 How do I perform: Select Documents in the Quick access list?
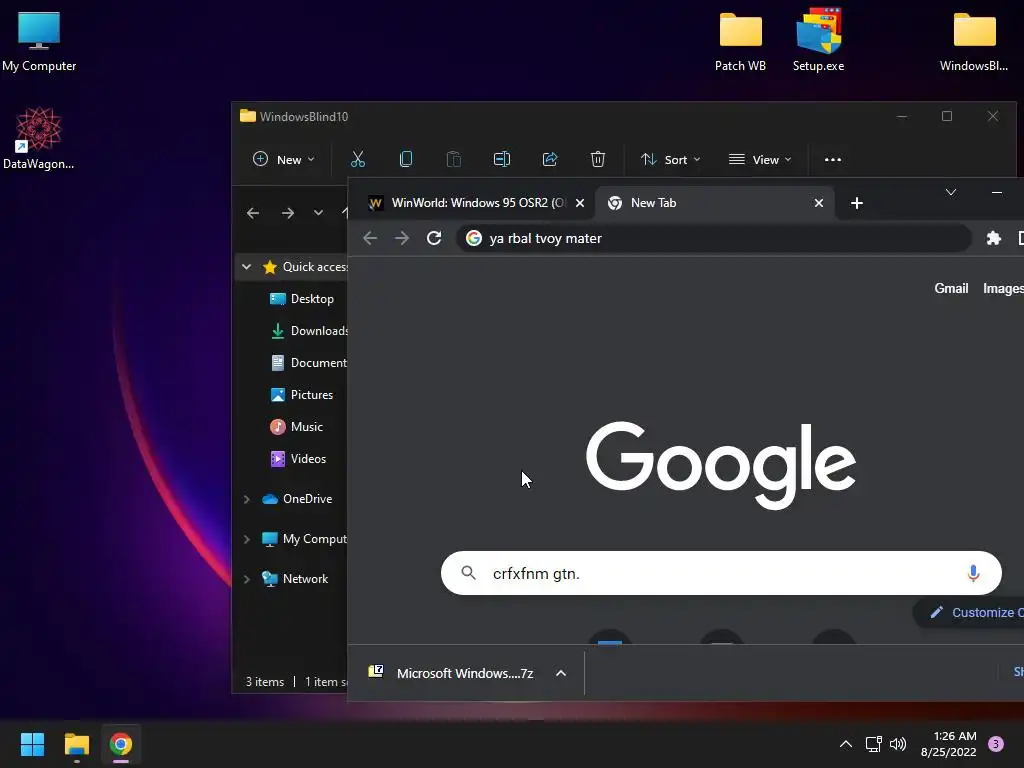click(308, 362)
